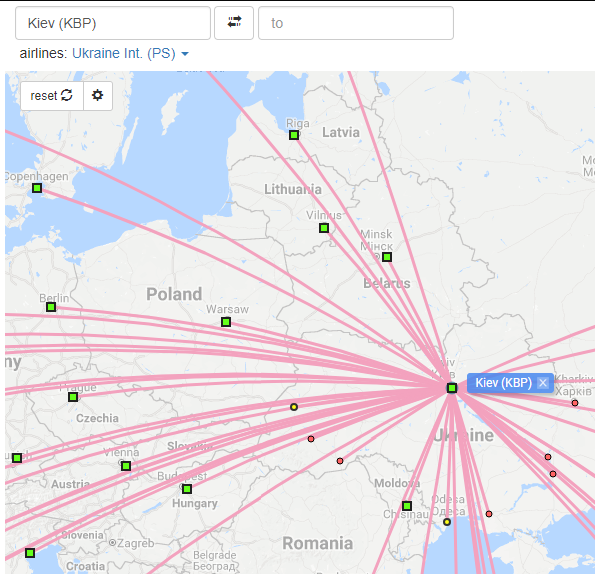
Task: Reset the map view
Action: 52,96
